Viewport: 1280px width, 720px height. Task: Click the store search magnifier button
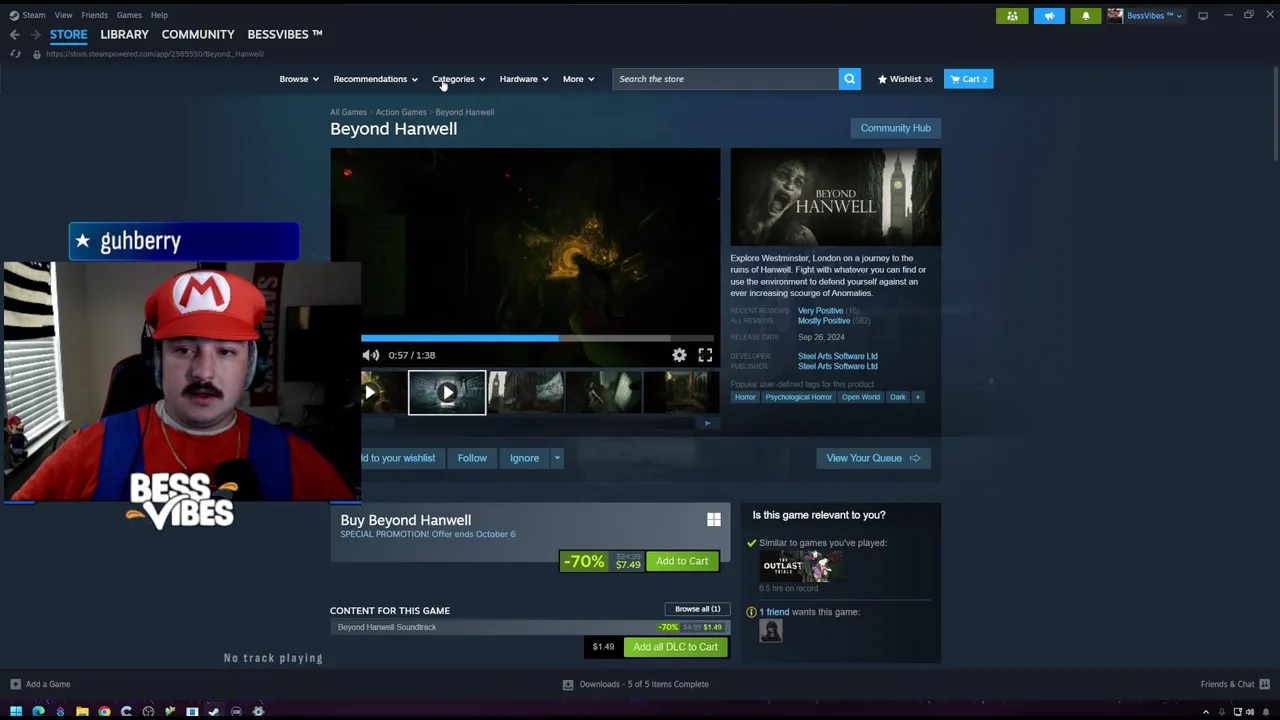click(849, 79)
